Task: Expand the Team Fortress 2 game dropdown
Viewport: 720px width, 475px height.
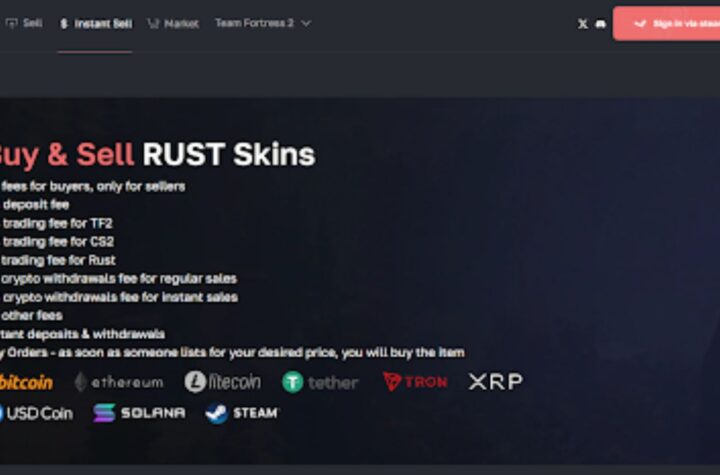Action: 263,23
